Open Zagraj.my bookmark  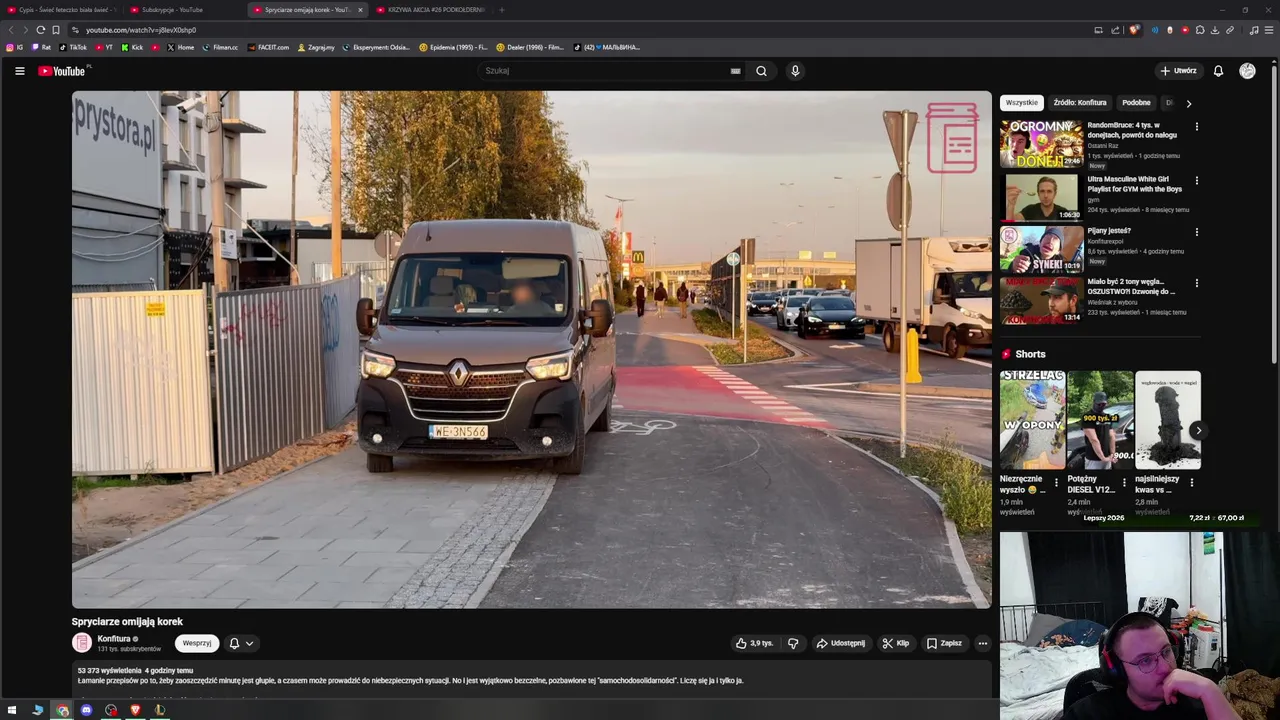click(316, 47)
